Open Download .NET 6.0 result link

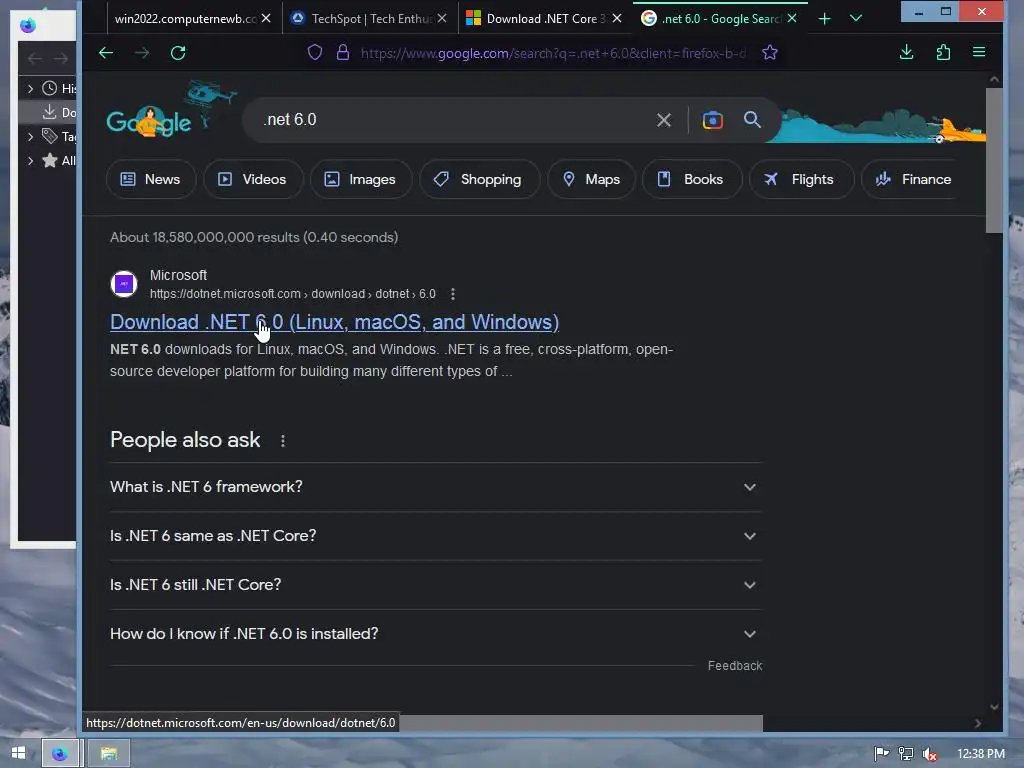click(x=334, y=322)
